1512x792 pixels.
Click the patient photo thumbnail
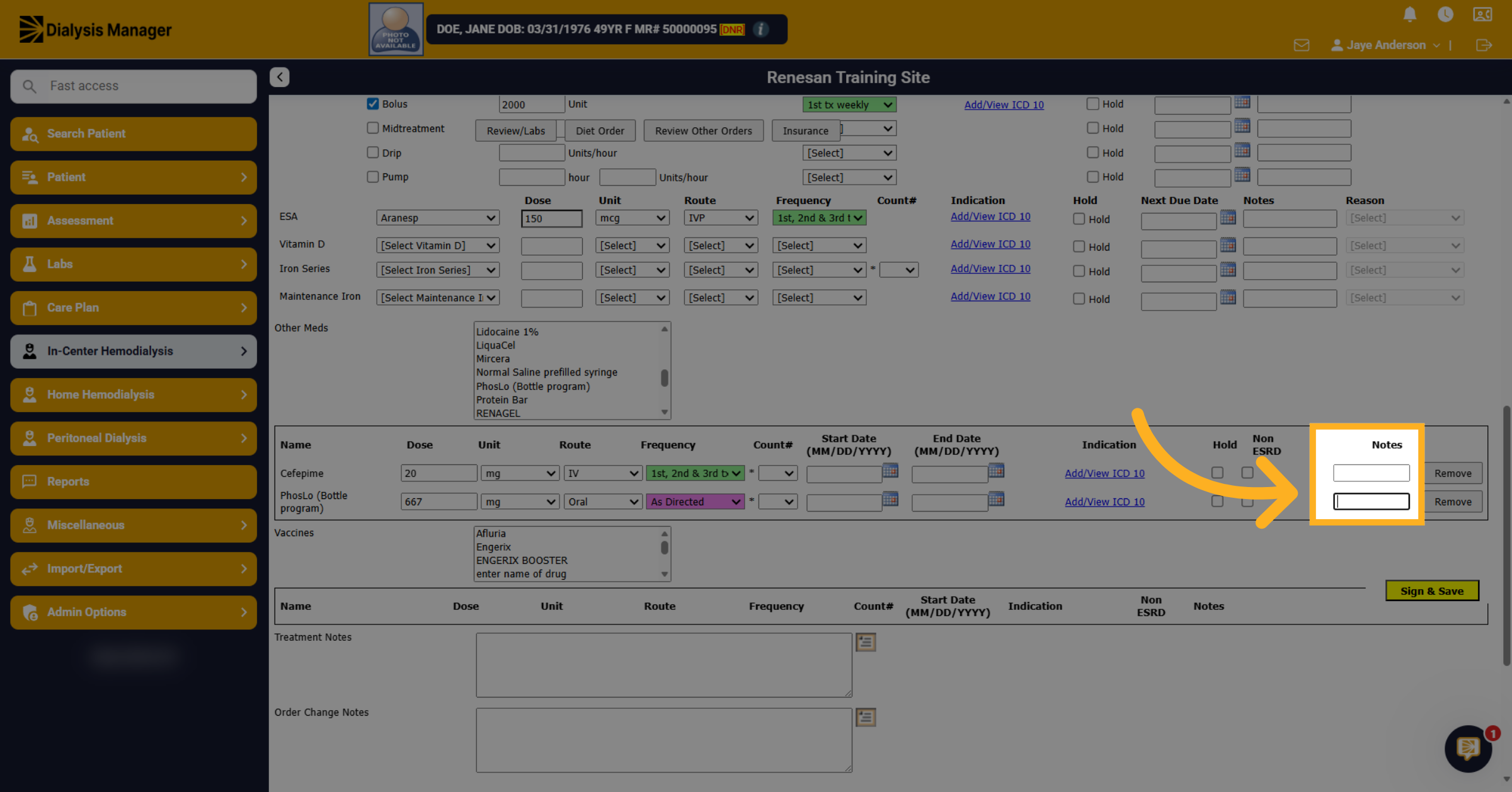tap(396, 30)
